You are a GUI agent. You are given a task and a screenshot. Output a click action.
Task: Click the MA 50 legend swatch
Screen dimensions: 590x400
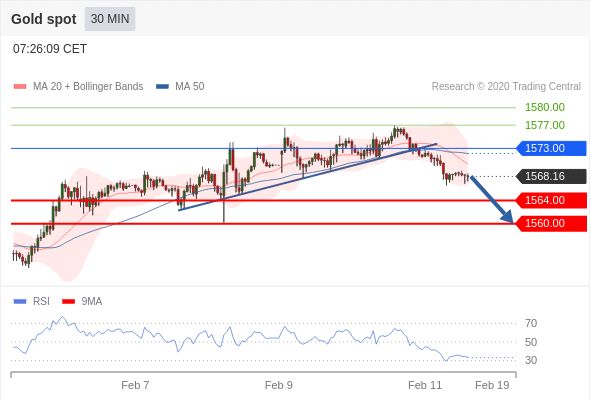point(163,87)
